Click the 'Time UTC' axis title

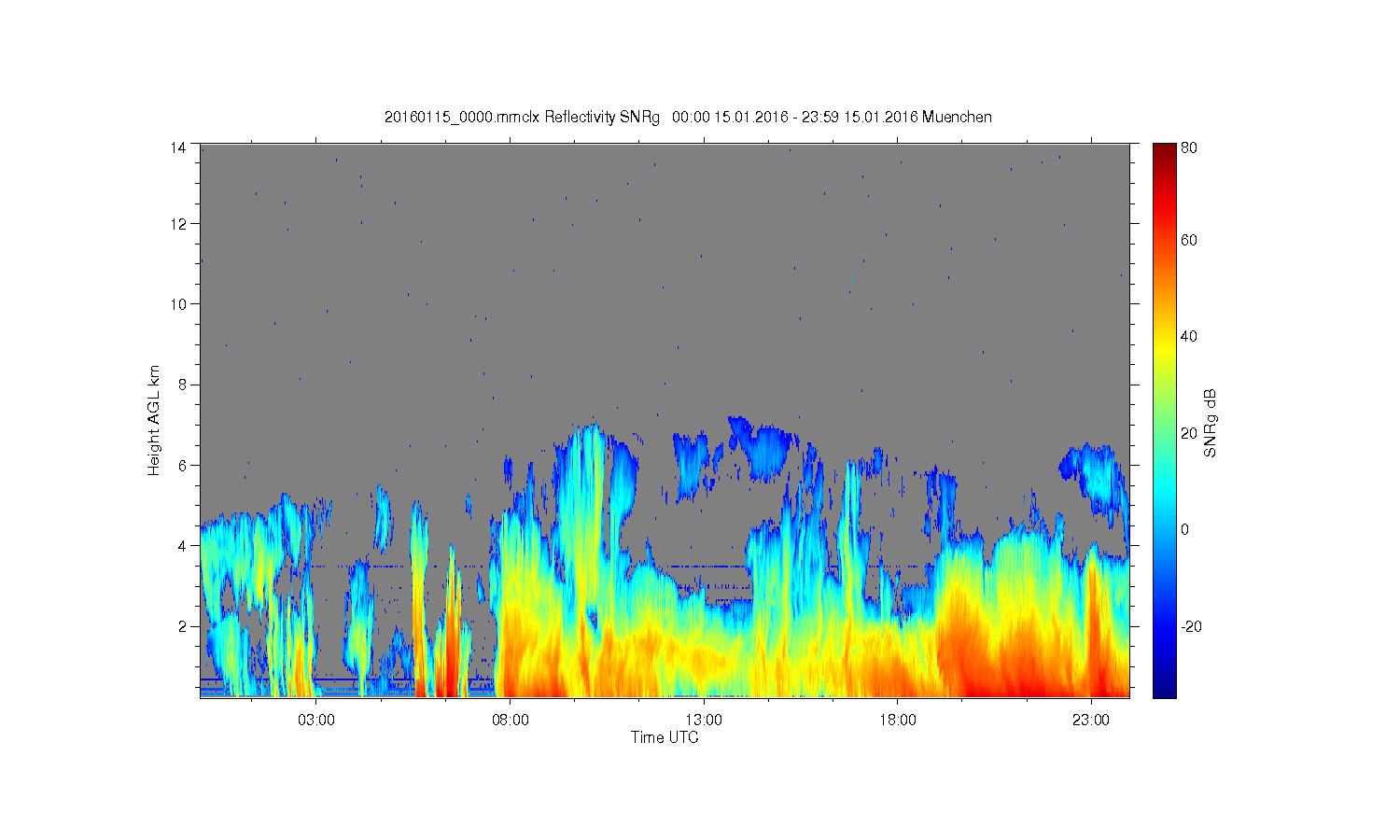pos(665,737)
